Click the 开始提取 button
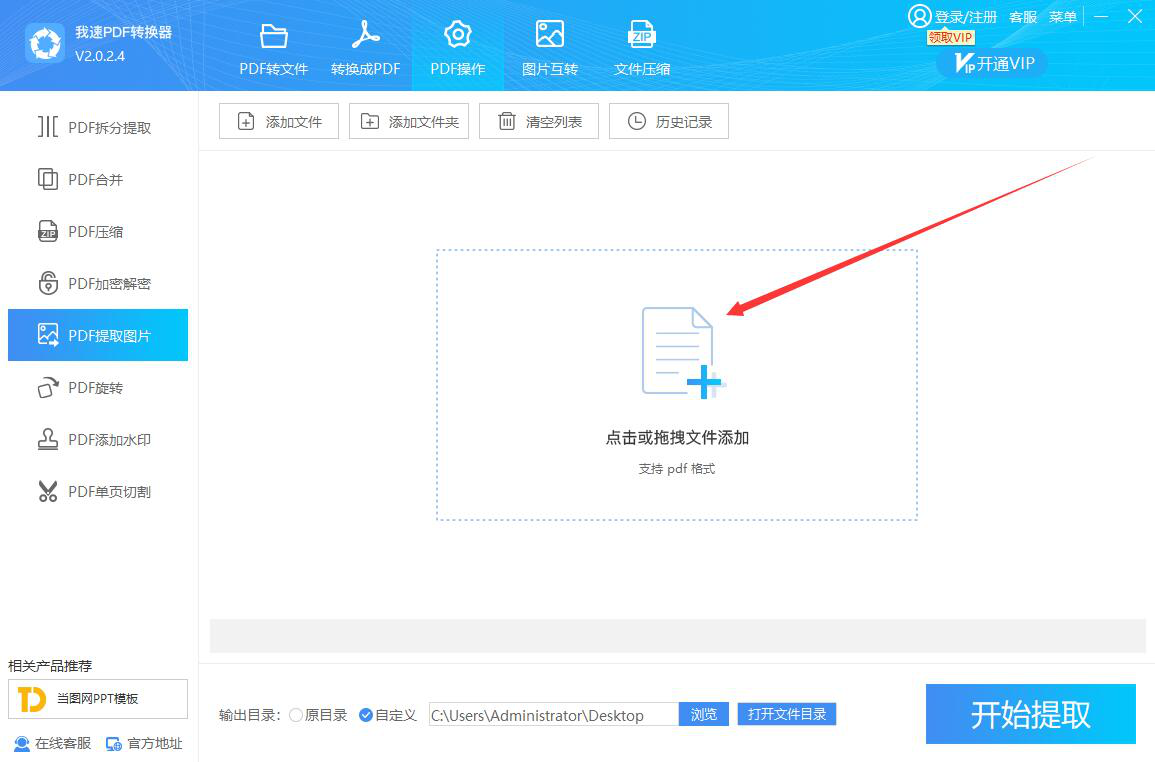The width and height of the screenshot is (1155, 762). 1031,714
